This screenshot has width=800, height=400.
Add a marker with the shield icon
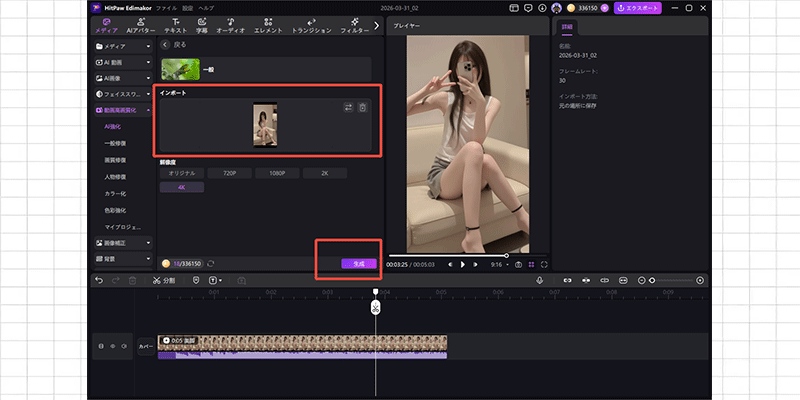point(196,281)
